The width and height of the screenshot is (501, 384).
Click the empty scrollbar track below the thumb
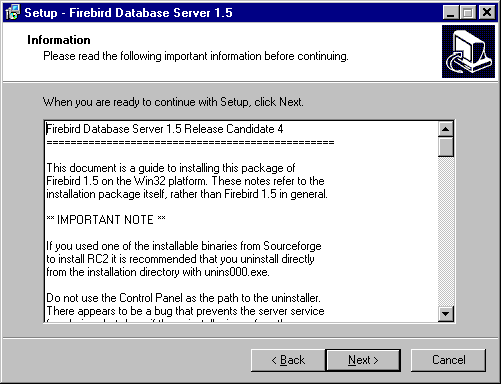446,231
